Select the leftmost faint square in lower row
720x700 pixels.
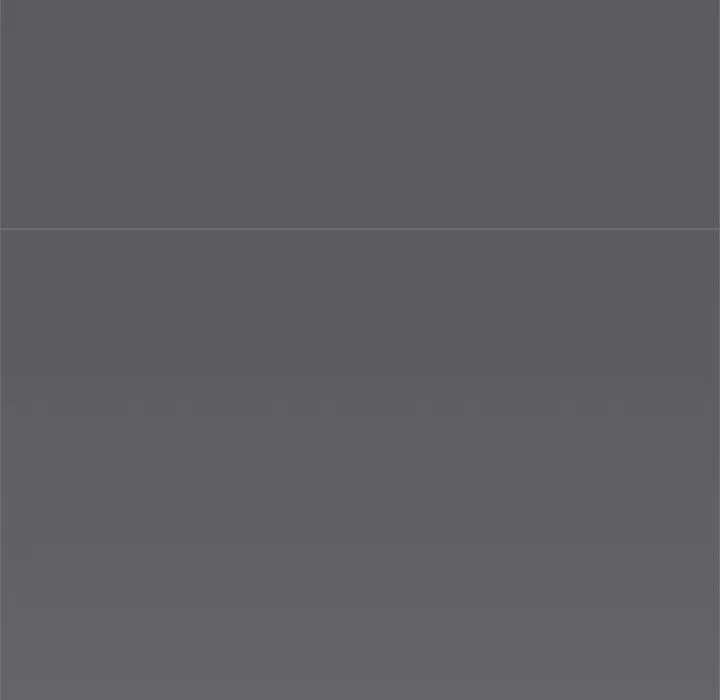point(39,408)
